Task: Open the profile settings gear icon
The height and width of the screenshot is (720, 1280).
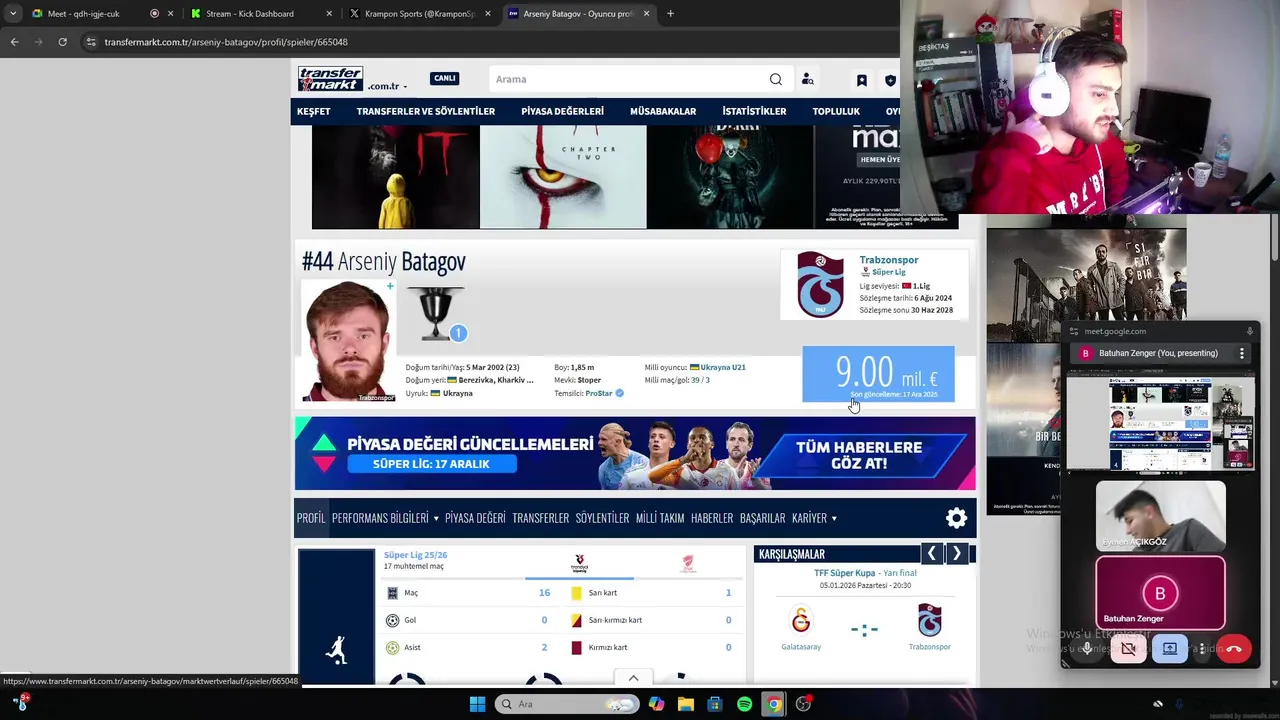Action: click(956, 518)
